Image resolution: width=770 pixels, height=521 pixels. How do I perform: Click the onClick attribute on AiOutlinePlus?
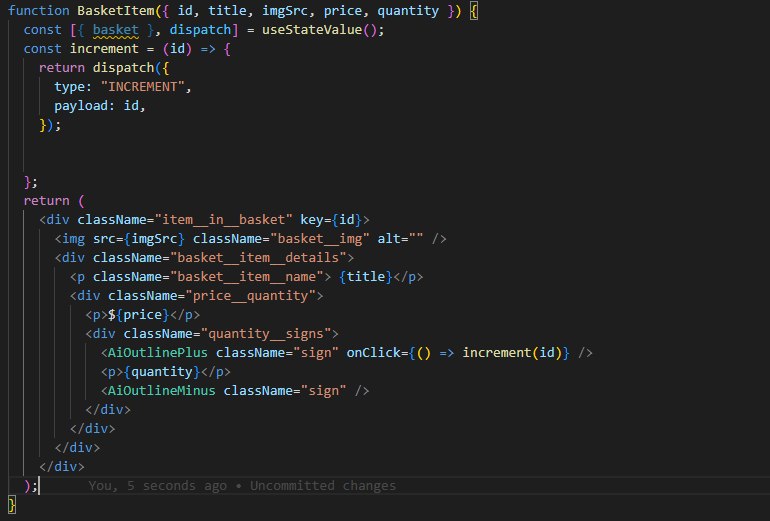click(374, 353)
